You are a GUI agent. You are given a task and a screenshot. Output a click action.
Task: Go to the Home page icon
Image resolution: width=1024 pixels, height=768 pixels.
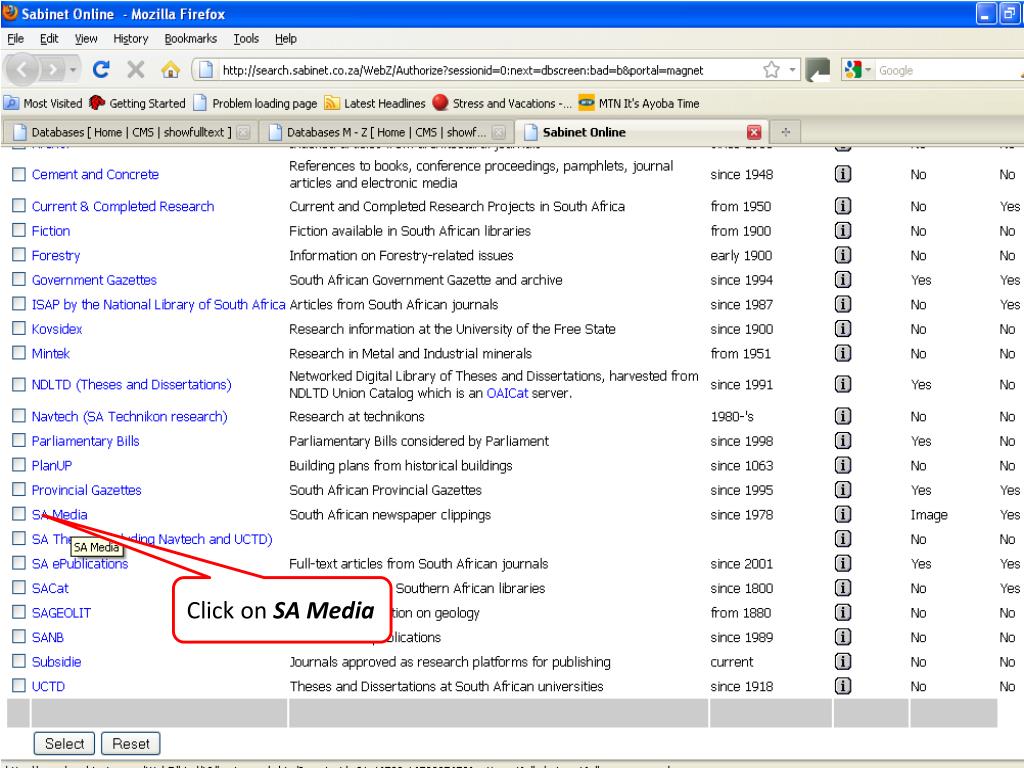[170, 69]
